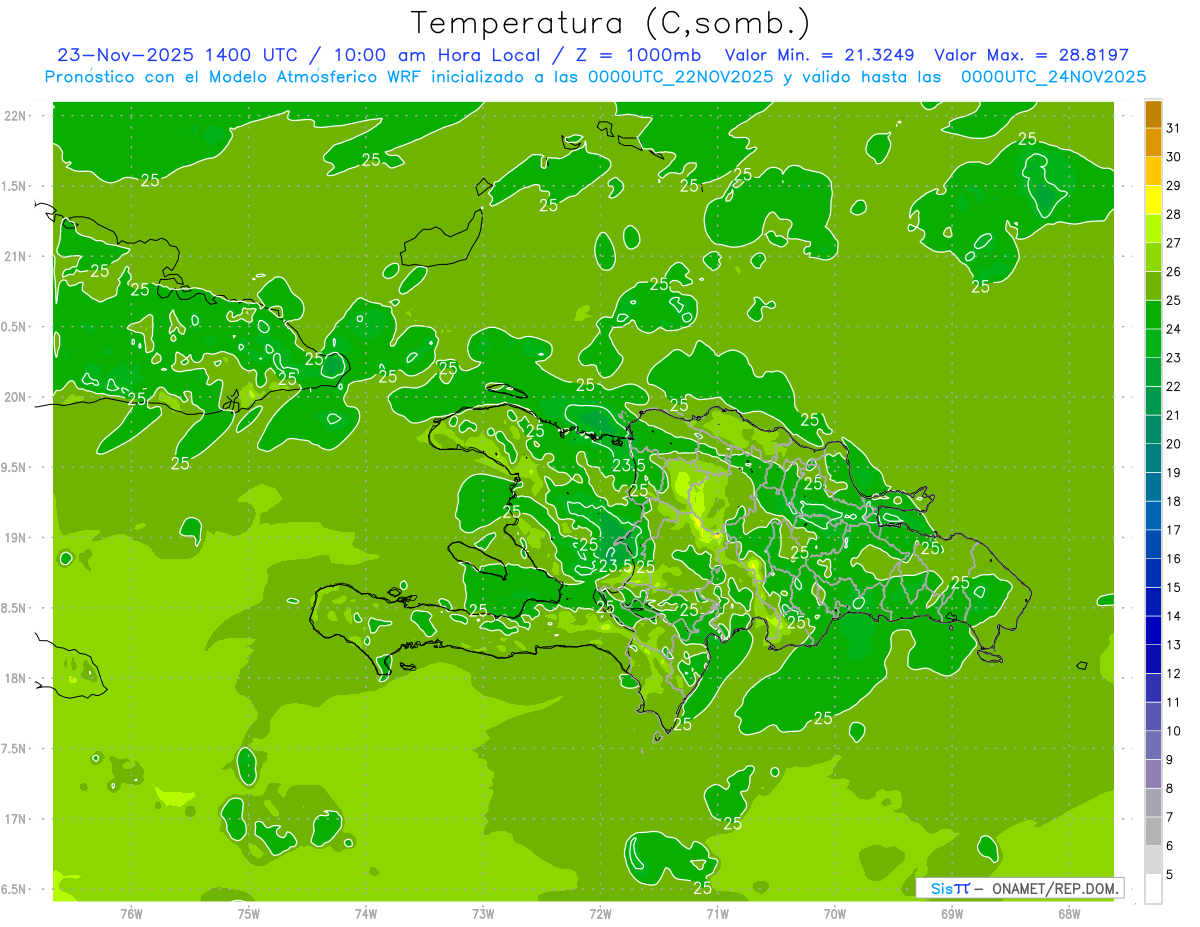The width and height of the screenshot is (1200, 927).
Task: Click the "ONAMET/REP.DOM." credit label
Action: [x=1054, y=888]
